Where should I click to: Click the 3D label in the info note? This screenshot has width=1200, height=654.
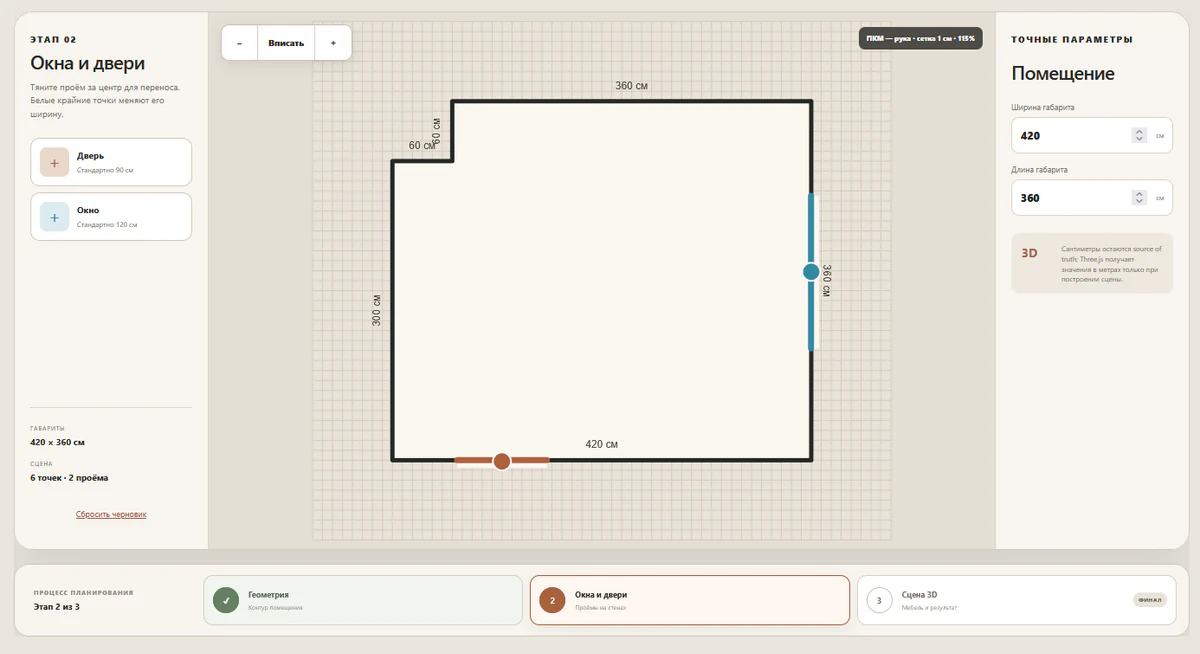(1030, 253)
